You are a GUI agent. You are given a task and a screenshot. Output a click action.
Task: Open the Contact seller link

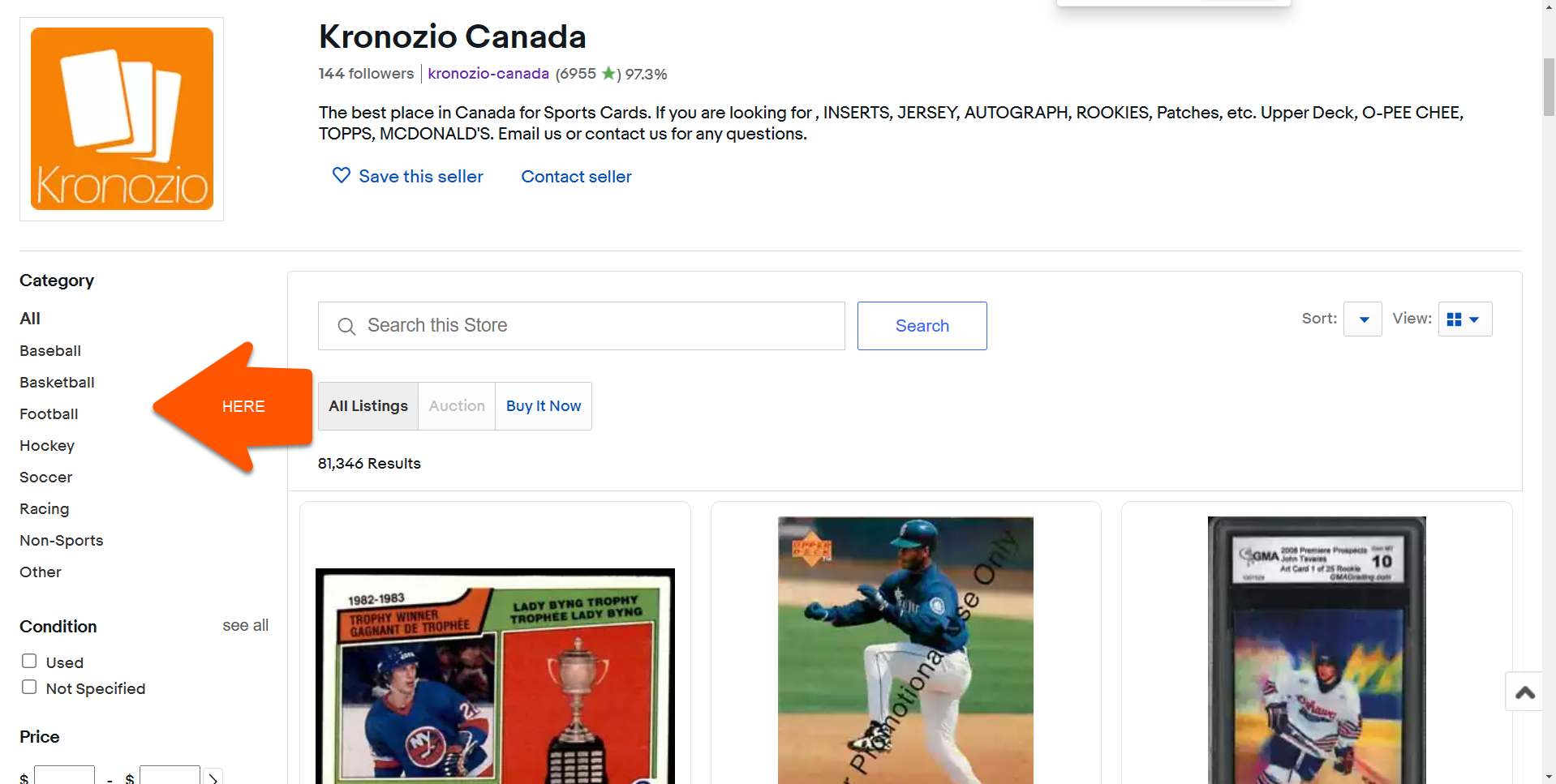(x=576, y=177)
